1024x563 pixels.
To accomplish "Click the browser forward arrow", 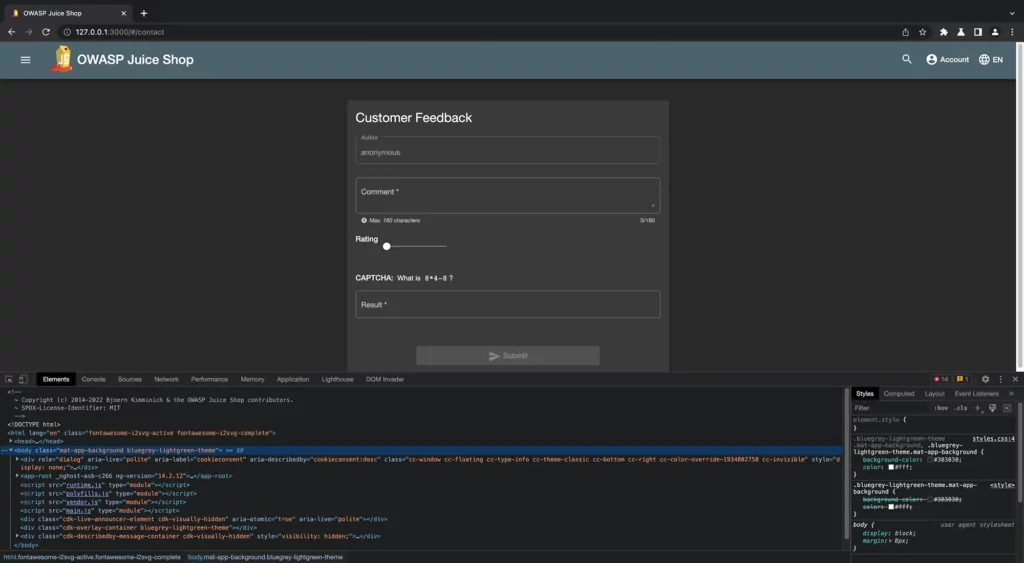I will click(x=29, y=32).
